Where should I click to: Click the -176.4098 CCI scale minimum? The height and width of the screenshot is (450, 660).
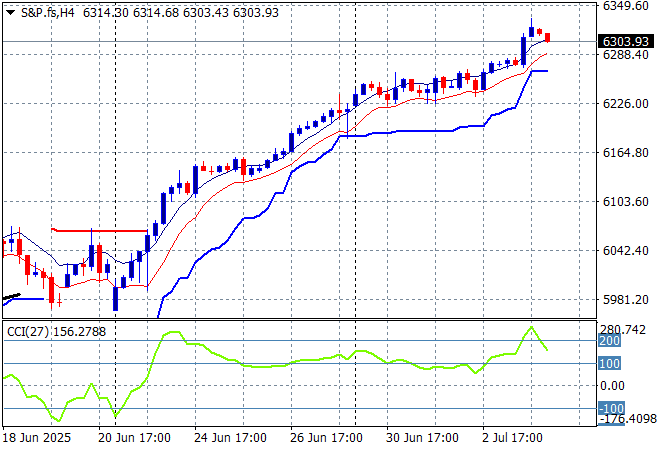(x=628, y=419)
